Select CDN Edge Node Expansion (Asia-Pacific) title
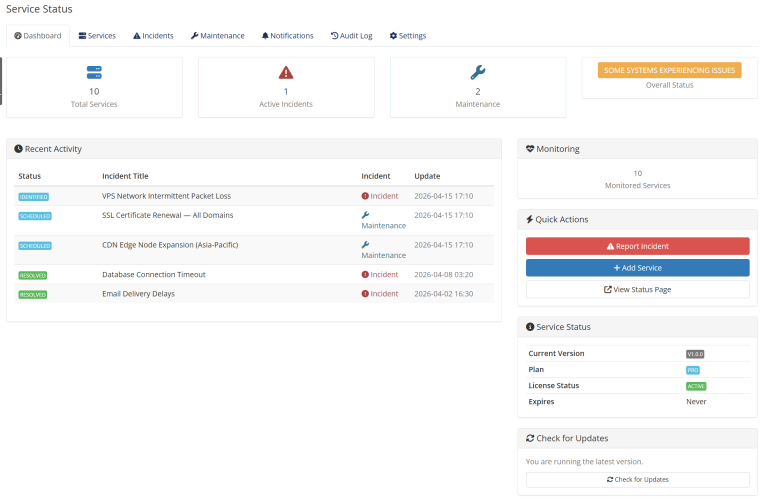This screenshot has height=502, width=765. [x=170, y=245]
